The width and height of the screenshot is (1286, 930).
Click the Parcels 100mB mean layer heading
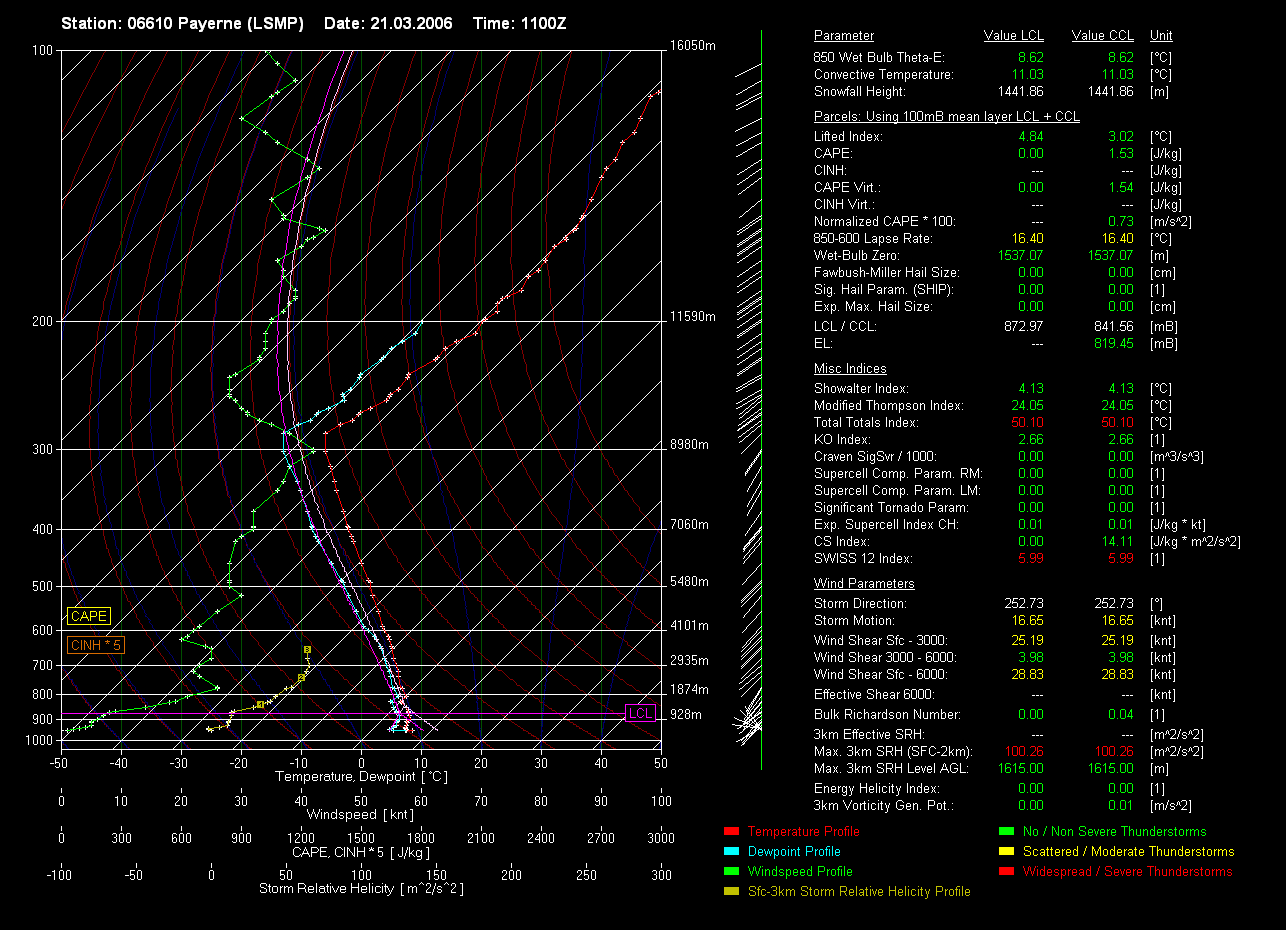(x=946, y=117)
